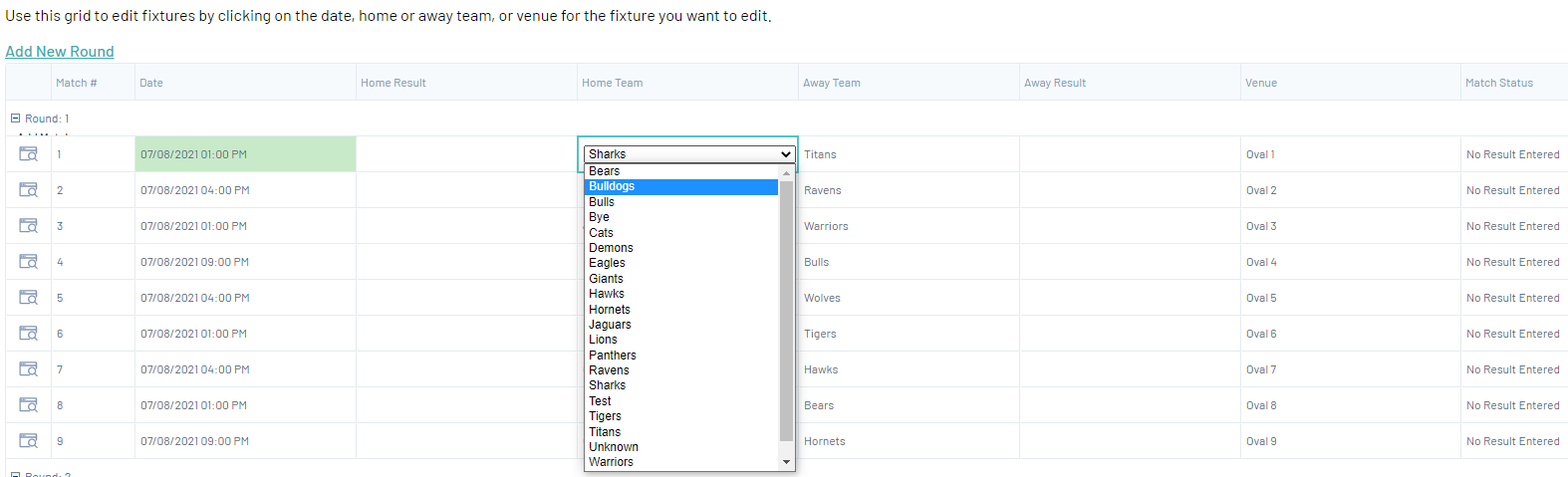Open match 1 details icon
1568x477 pixels.
pyautogui.click(x=28, y=154)
